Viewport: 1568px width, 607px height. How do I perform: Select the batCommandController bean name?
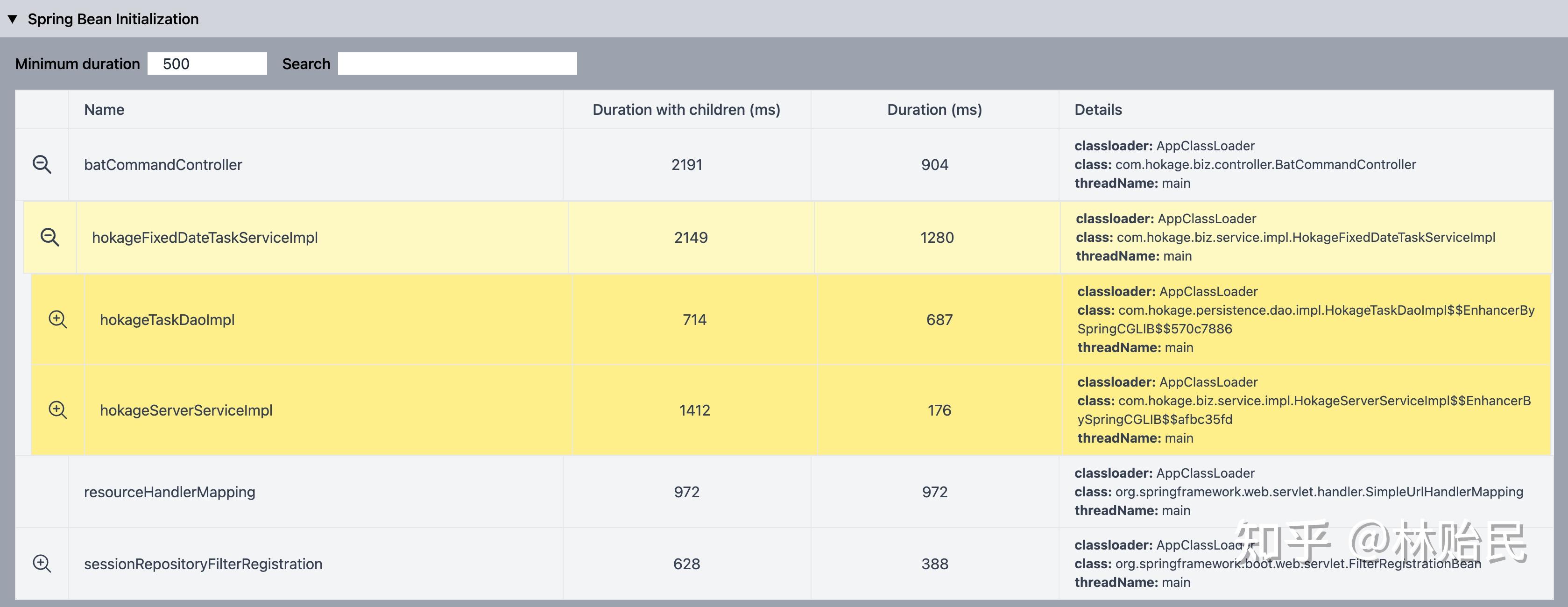(x=162, y=164)
